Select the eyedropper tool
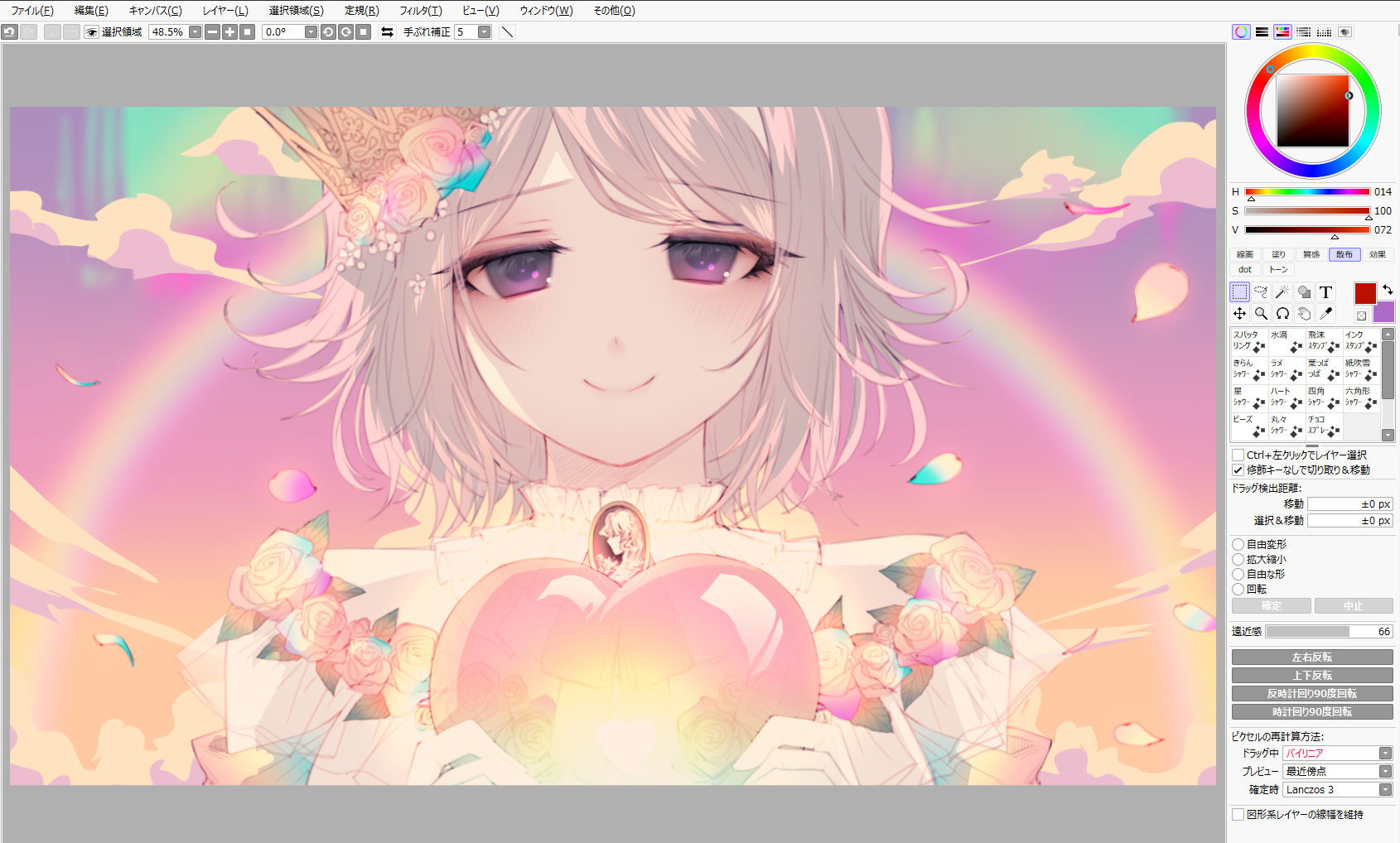 tap(1325, 313)
